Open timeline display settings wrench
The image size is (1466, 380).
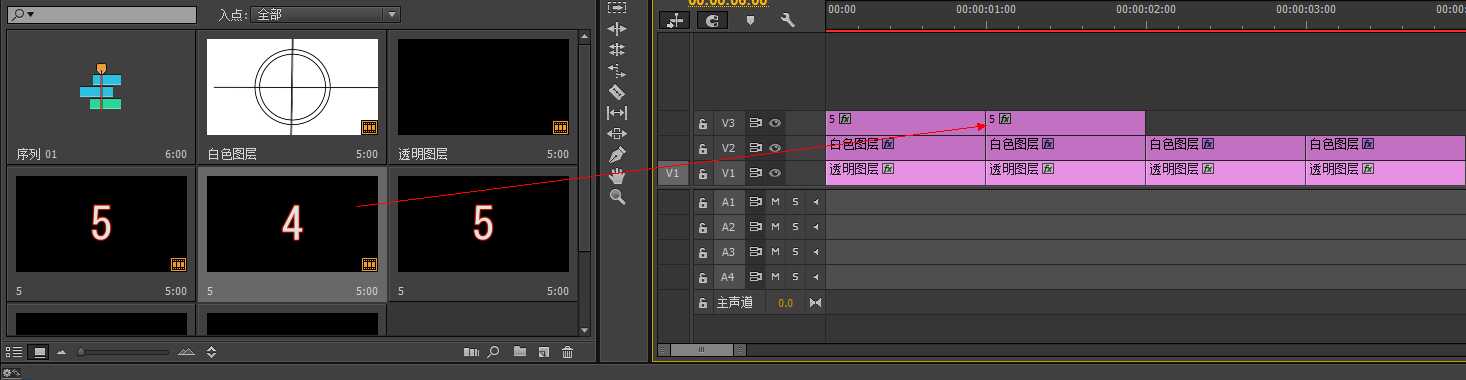tap(788, 20)
